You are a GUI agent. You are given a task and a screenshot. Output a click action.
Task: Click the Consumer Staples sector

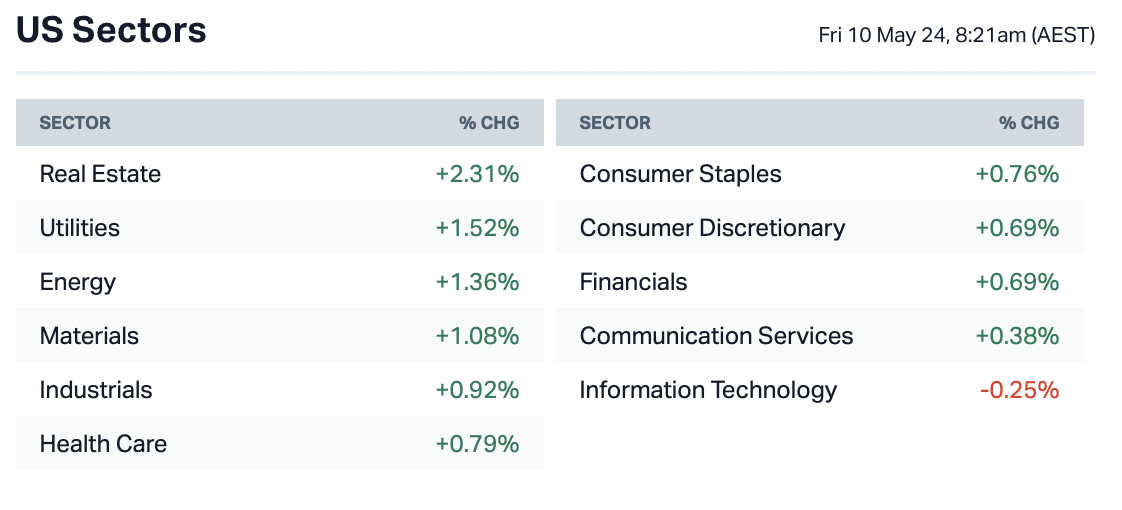tap(680, 174)
